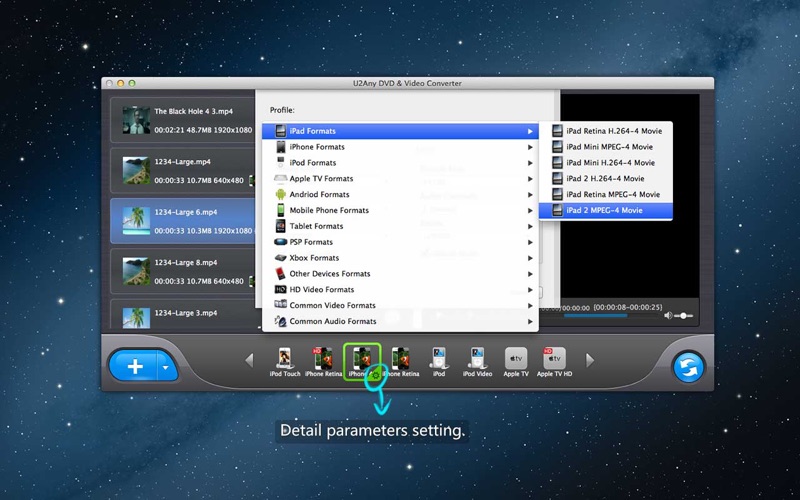Image resolution: width=800 pixels, height=500 pixels.
Task: Open the green gear on the selected preset
Action: coord(376,375)
